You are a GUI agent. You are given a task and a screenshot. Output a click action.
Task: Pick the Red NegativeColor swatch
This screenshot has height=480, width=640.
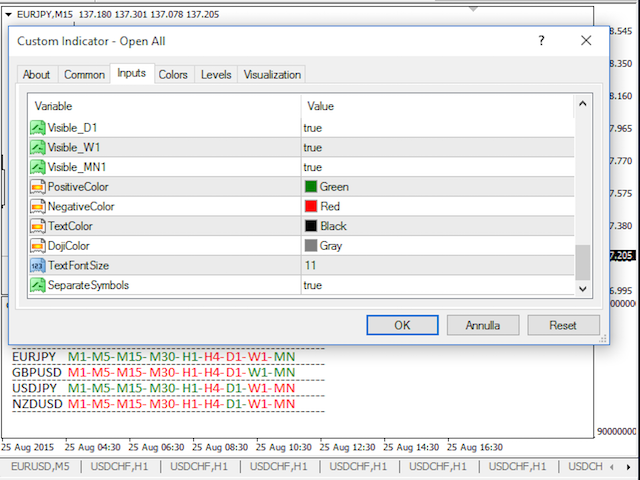click(311, 206)
